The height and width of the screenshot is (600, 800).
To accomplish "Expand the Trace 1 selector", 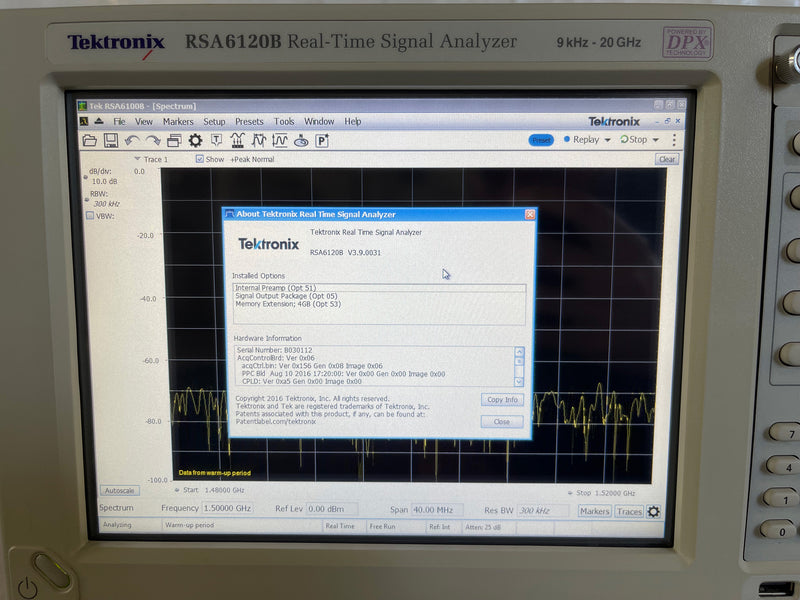I will click(x=137, y=160).
